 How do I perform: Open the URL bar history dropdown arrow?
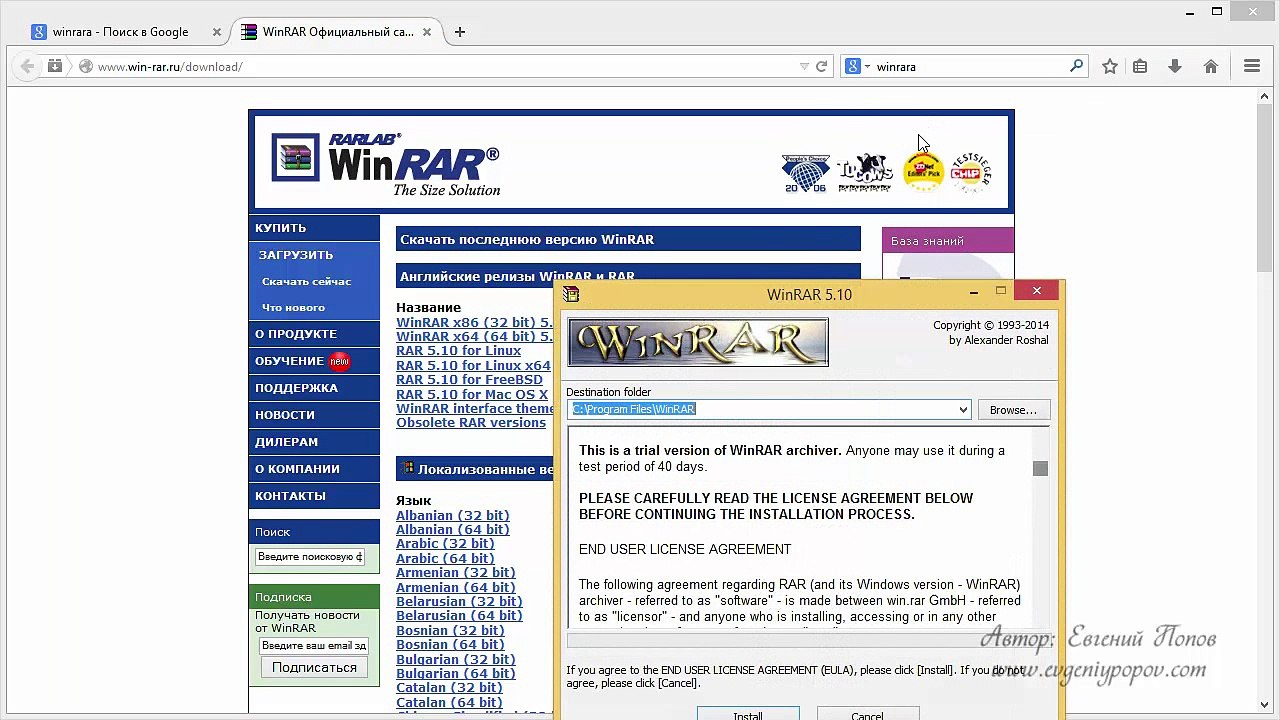pos(804,67)
